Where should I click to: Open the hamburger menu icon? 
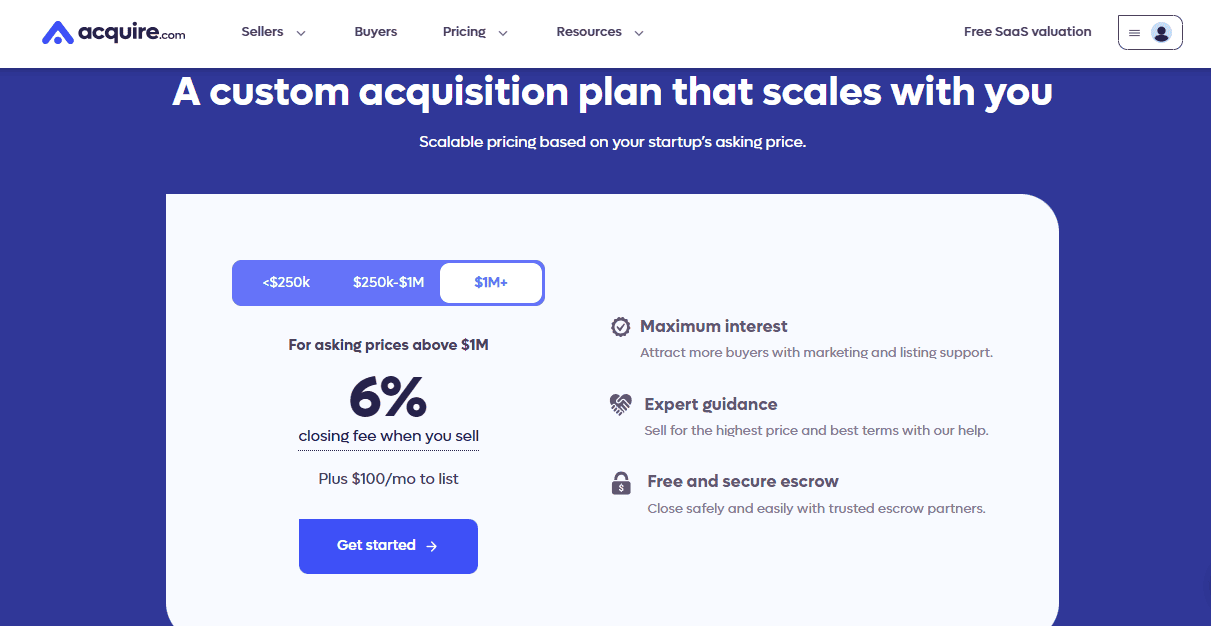click(x=1134, y=32)
